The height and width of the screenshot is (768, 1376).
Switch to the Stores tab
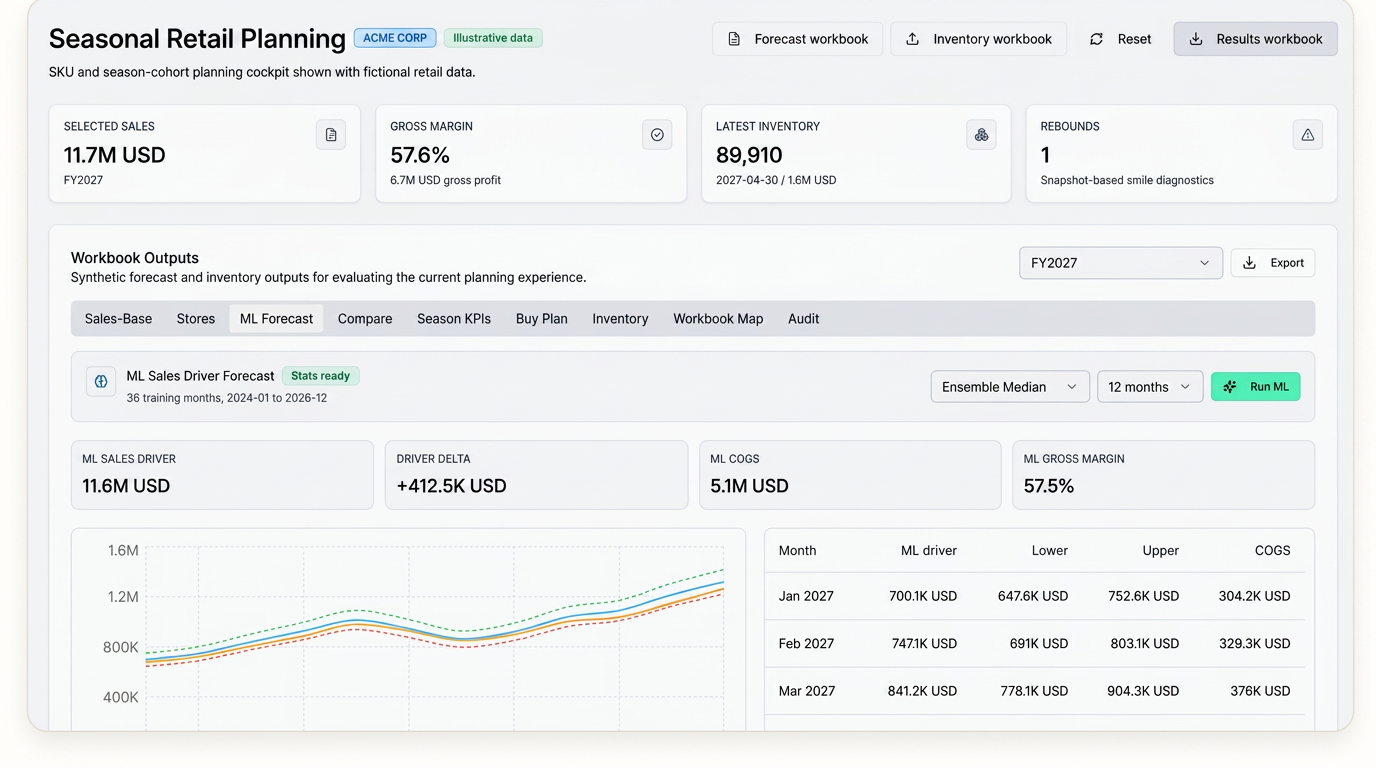196,319
